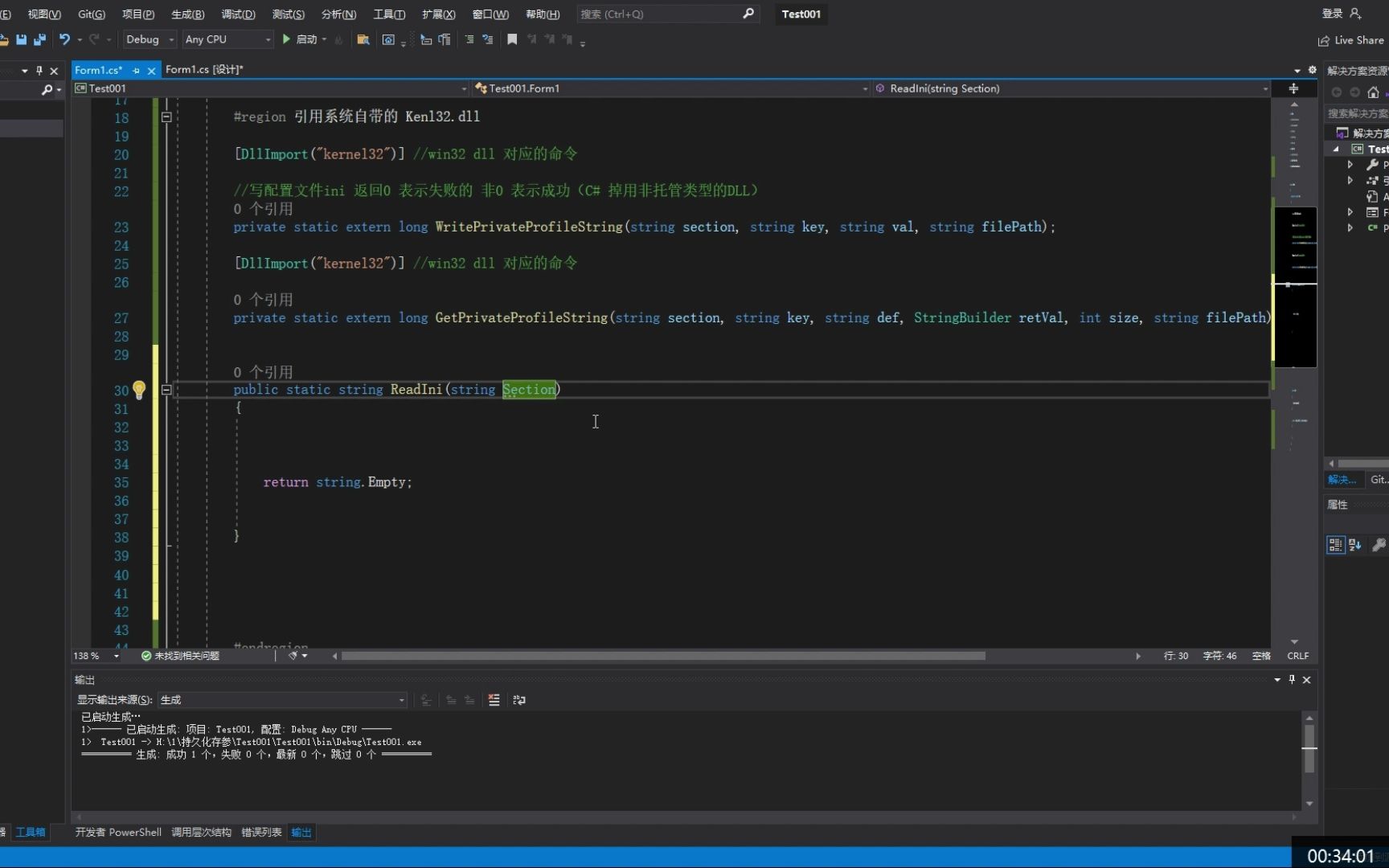Open the 生成(B) menu

[188, 14]
